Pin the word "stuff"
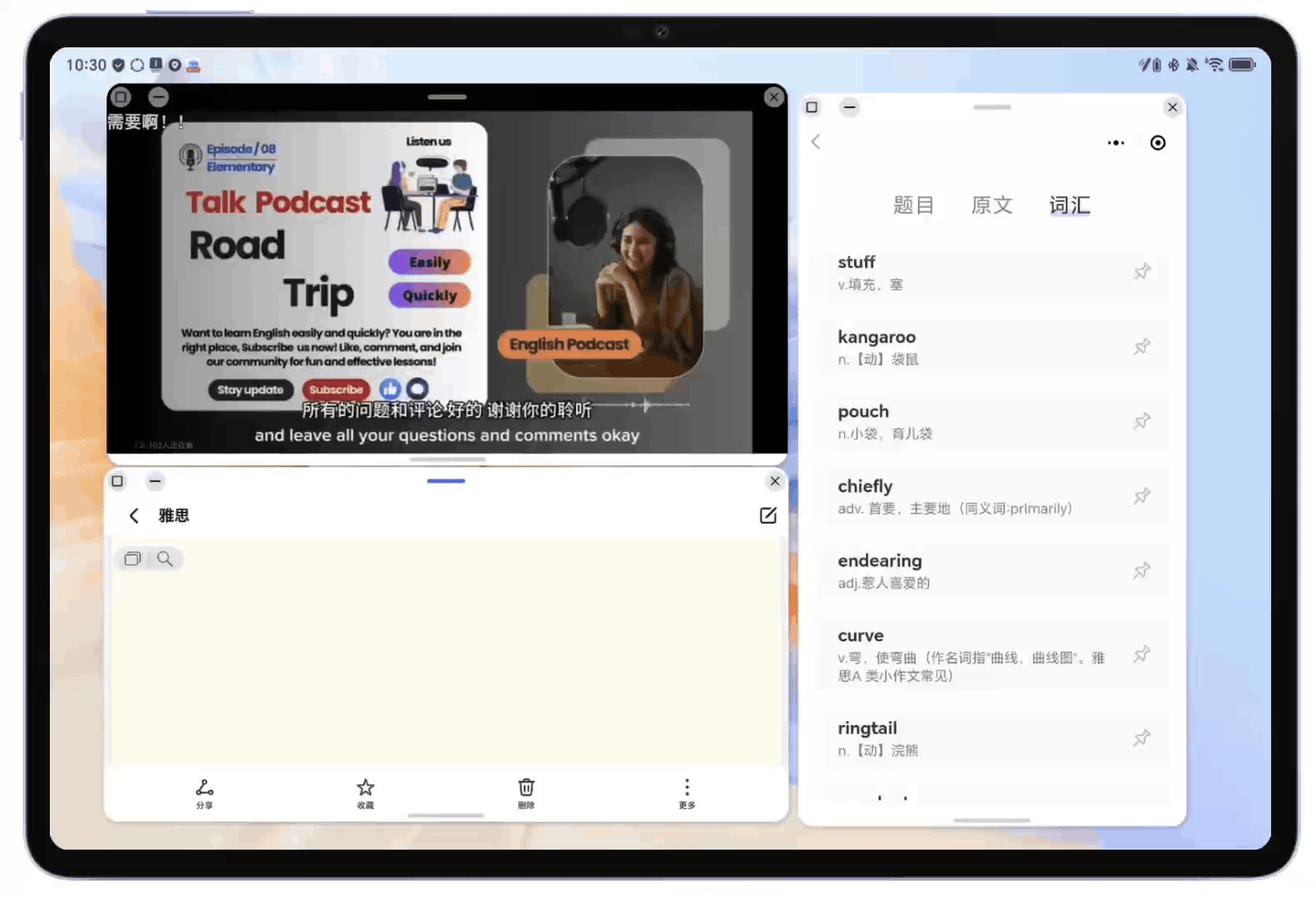 coord(1142,272)
